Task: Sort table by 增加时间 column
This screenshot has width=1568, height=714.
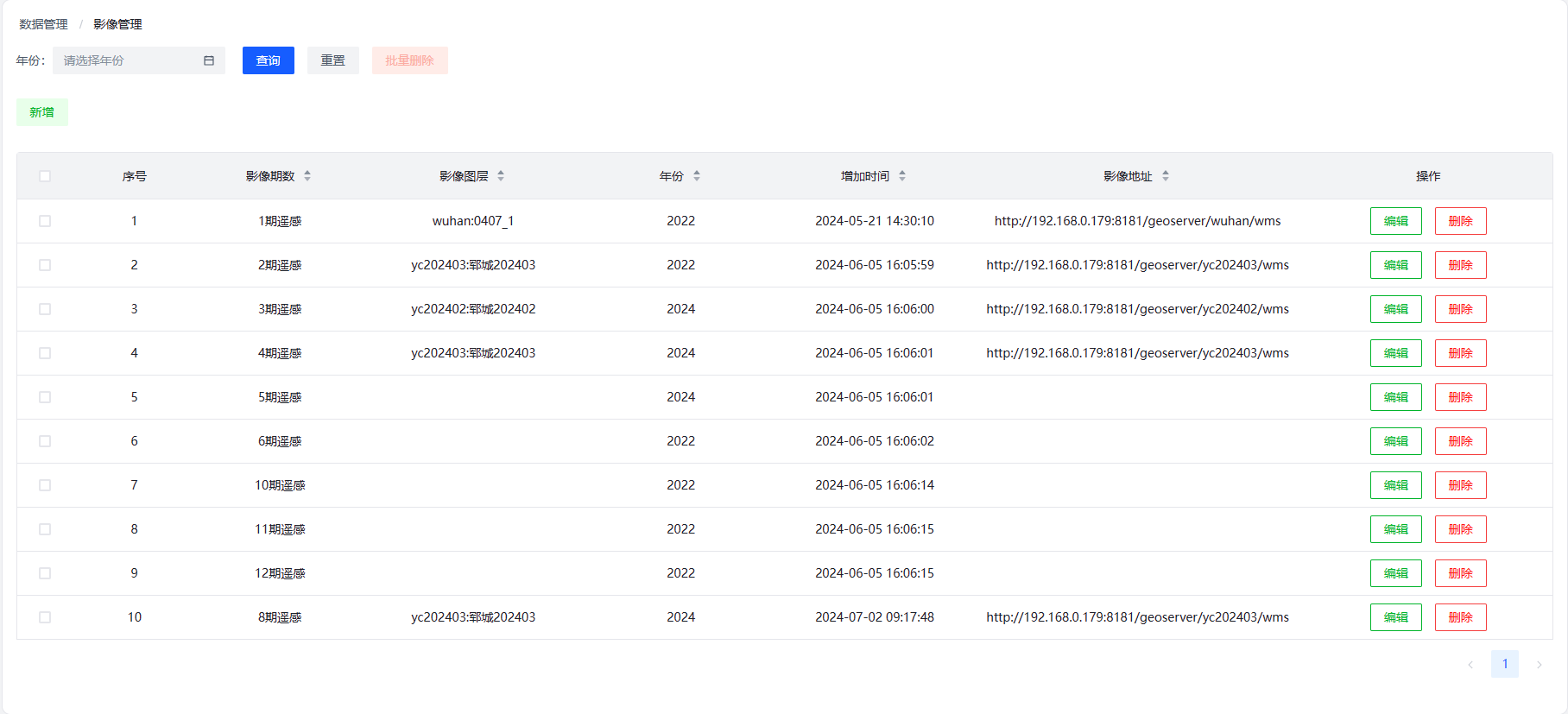Action: pos(902,176)
